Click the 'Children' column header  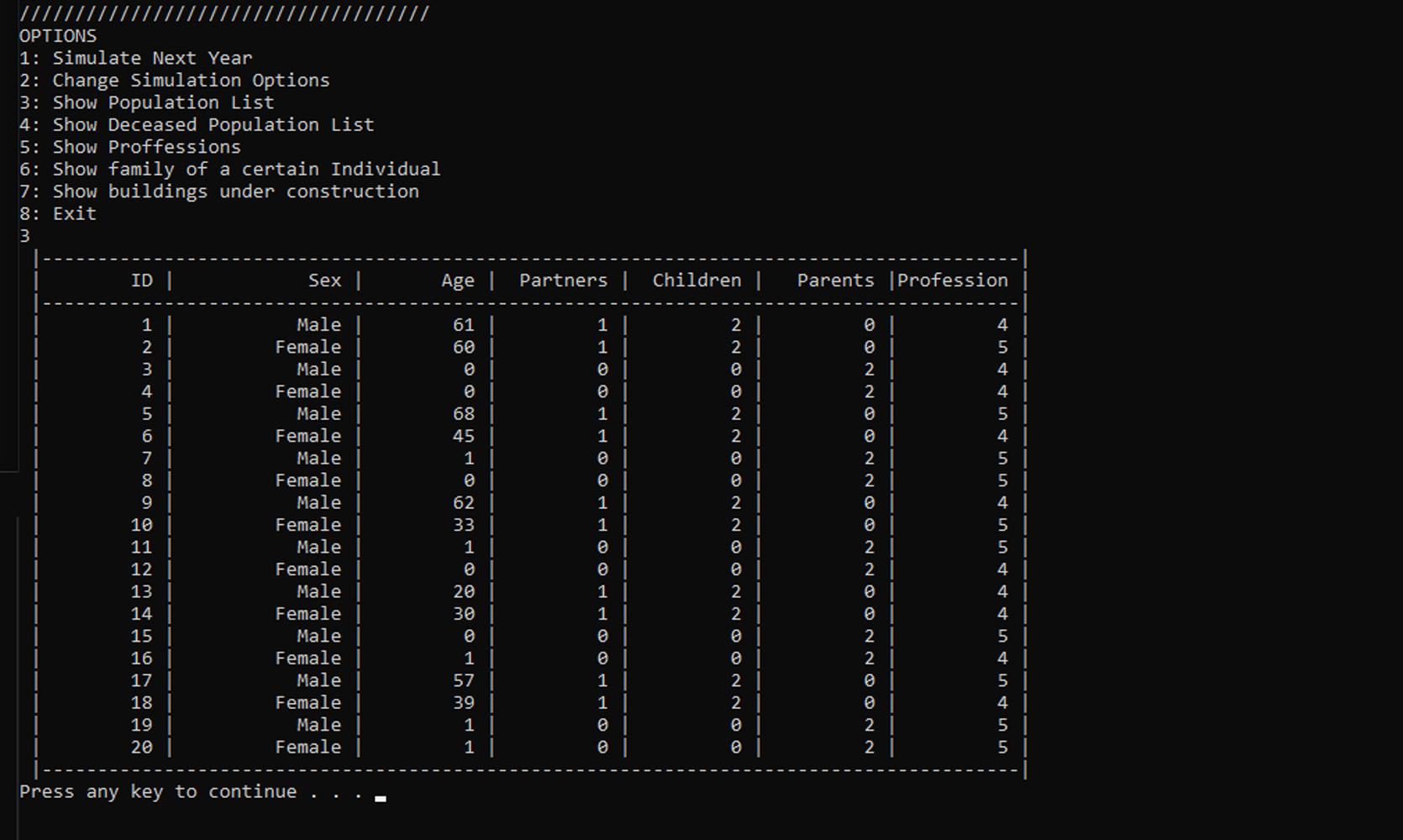pyautogui.click(x=696, y=281)
